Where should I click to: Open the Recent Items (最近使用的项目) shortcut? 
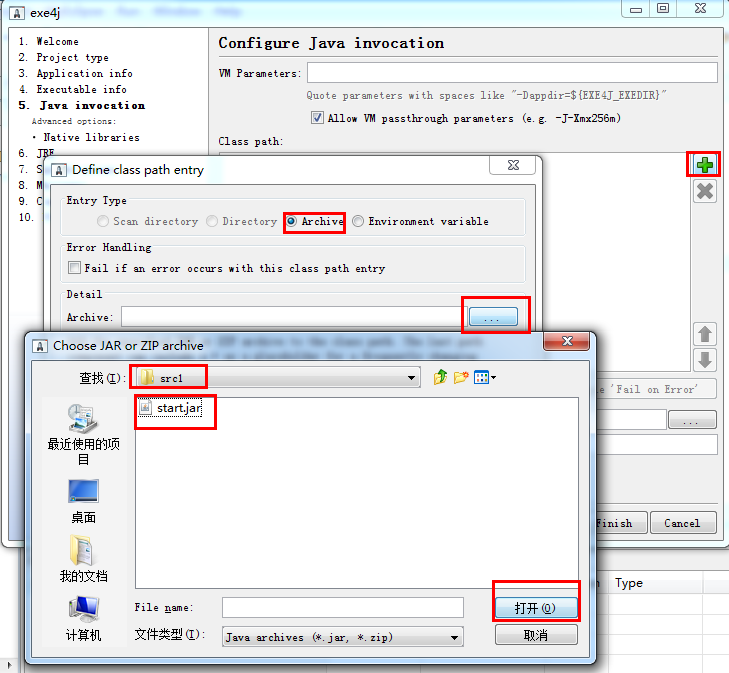click(x=83, y=435)
